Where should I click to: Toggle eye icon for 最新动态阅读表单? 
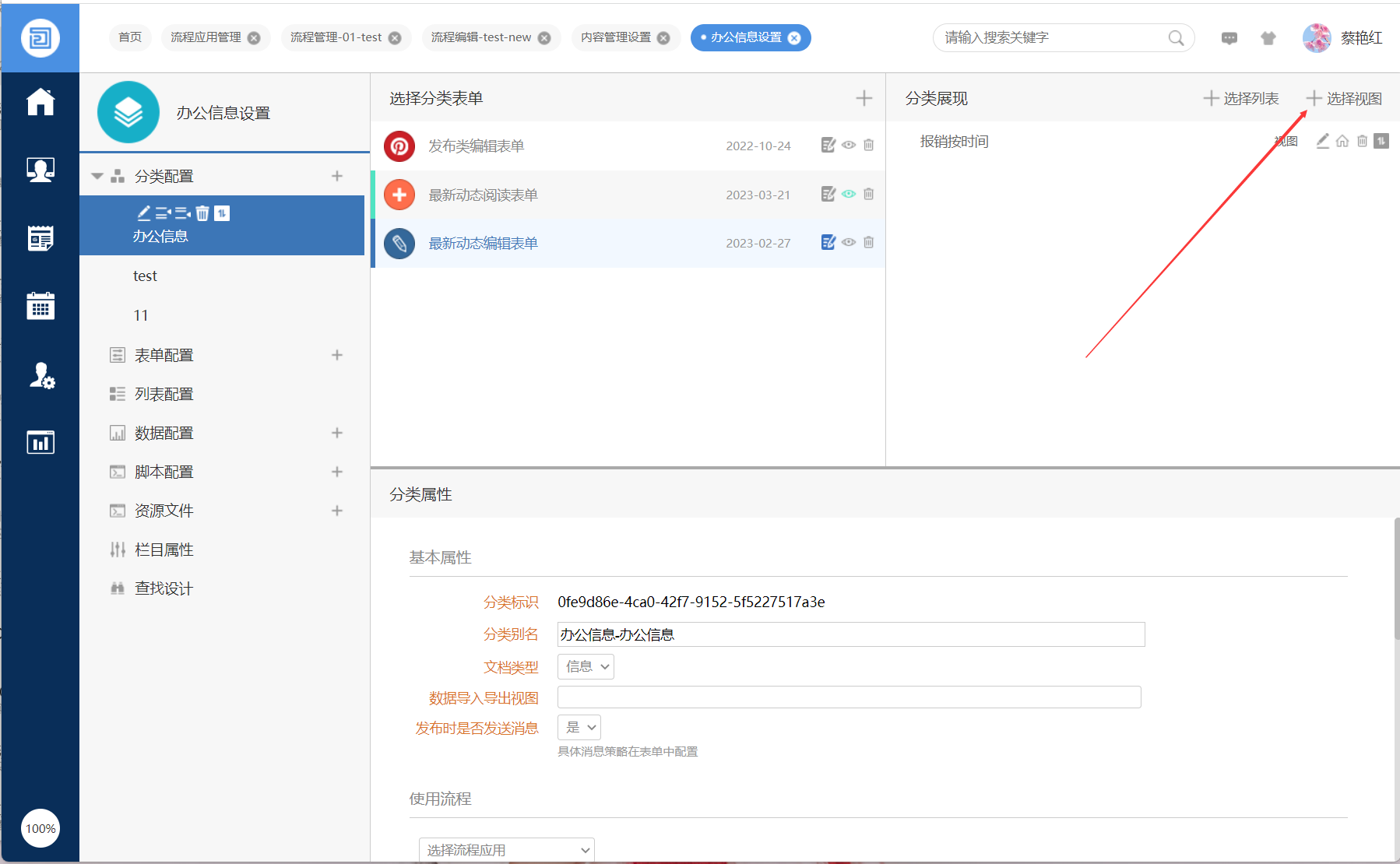tap(849, 194)
